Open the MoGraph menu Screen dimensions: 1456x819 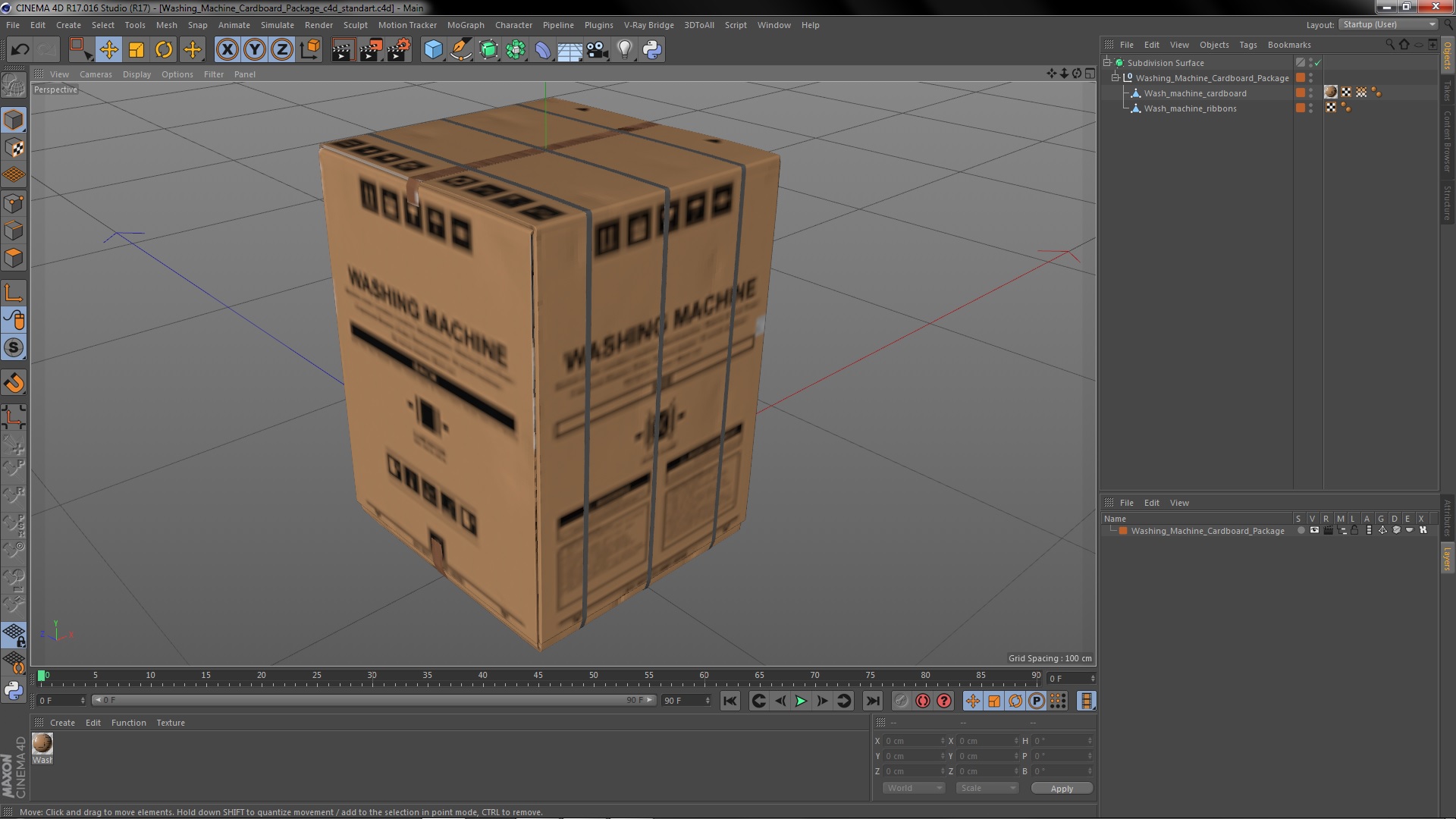465,25
